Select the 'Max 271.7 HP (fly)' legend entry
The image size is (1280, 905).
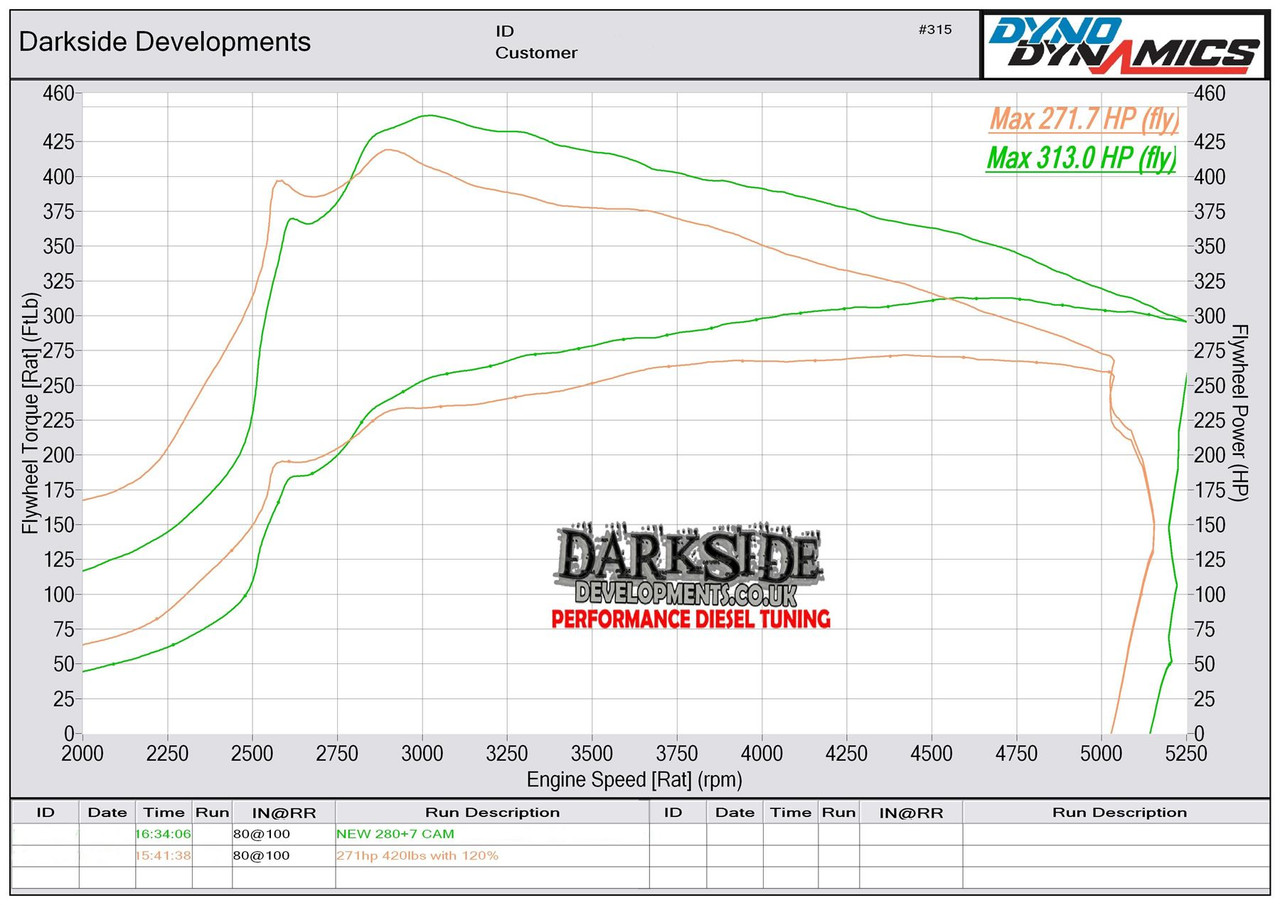1084,121
